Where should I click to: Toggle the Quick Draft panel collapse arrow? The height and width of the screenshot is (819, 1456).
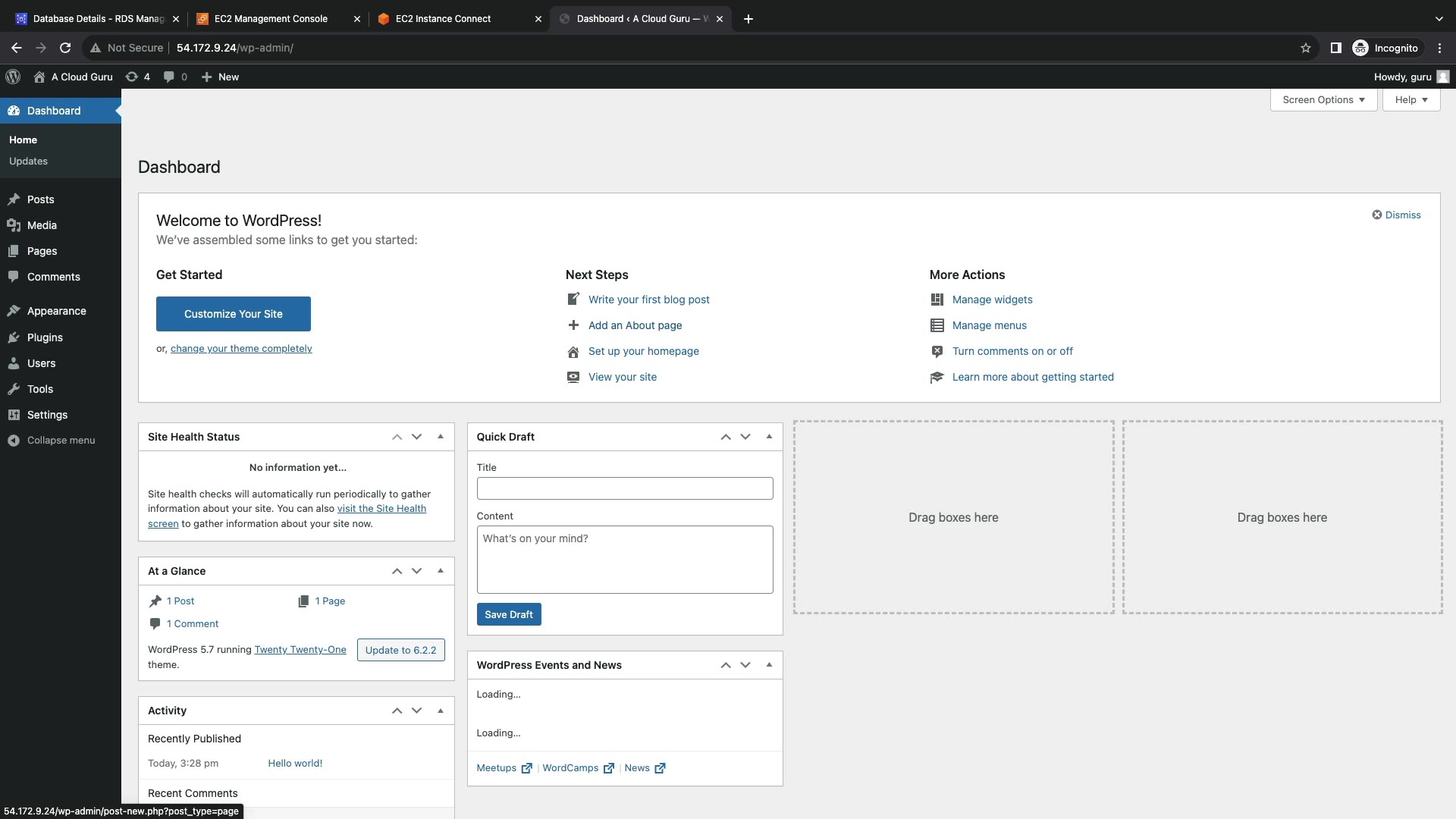tap(769, 437)
